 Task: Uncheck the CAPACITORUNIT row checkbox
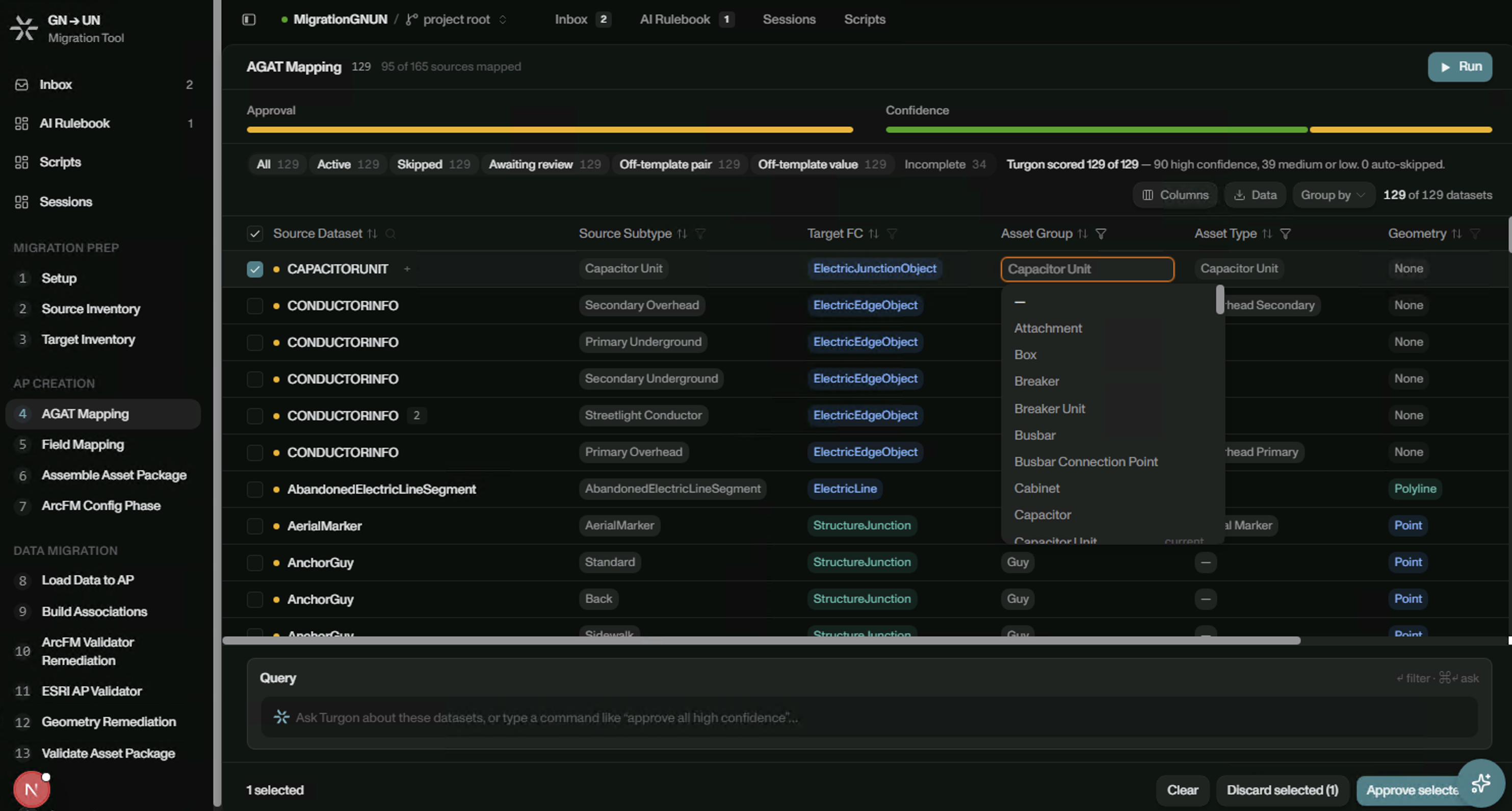255,269
